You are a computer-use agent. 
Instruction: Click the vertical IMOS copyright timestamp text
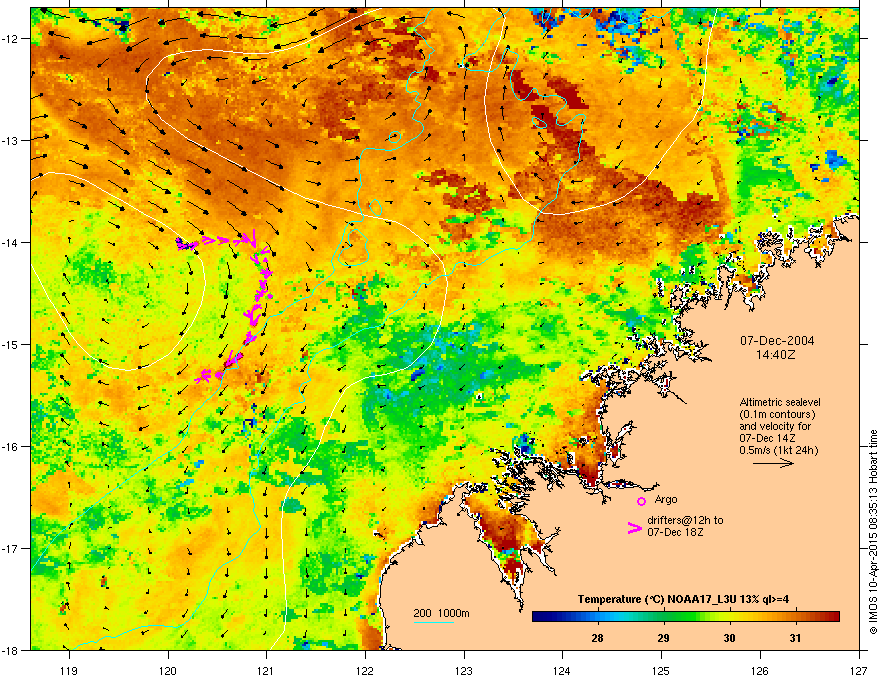873,532
